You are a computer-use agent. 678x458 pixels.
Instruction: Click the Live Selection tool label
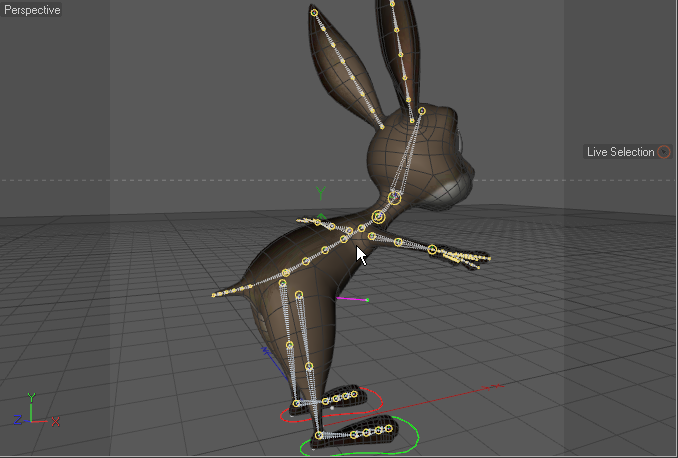click(x=620, y=152)
